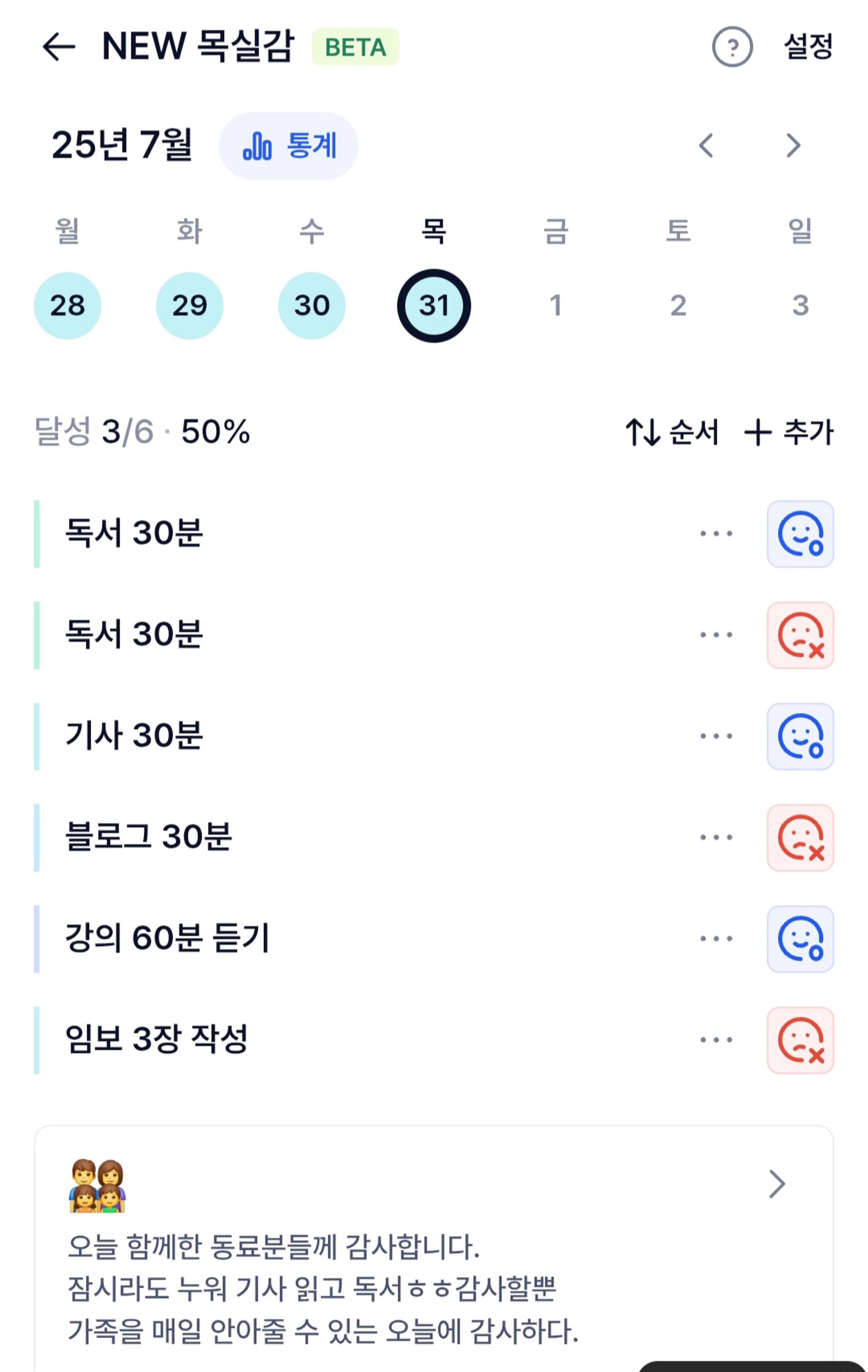Image resolution: width=868 pixels, height=1372 pixels.
Task: Toggle sad face status for 블로그 30분
Action: pyautogui.click(x=800, y=838)
